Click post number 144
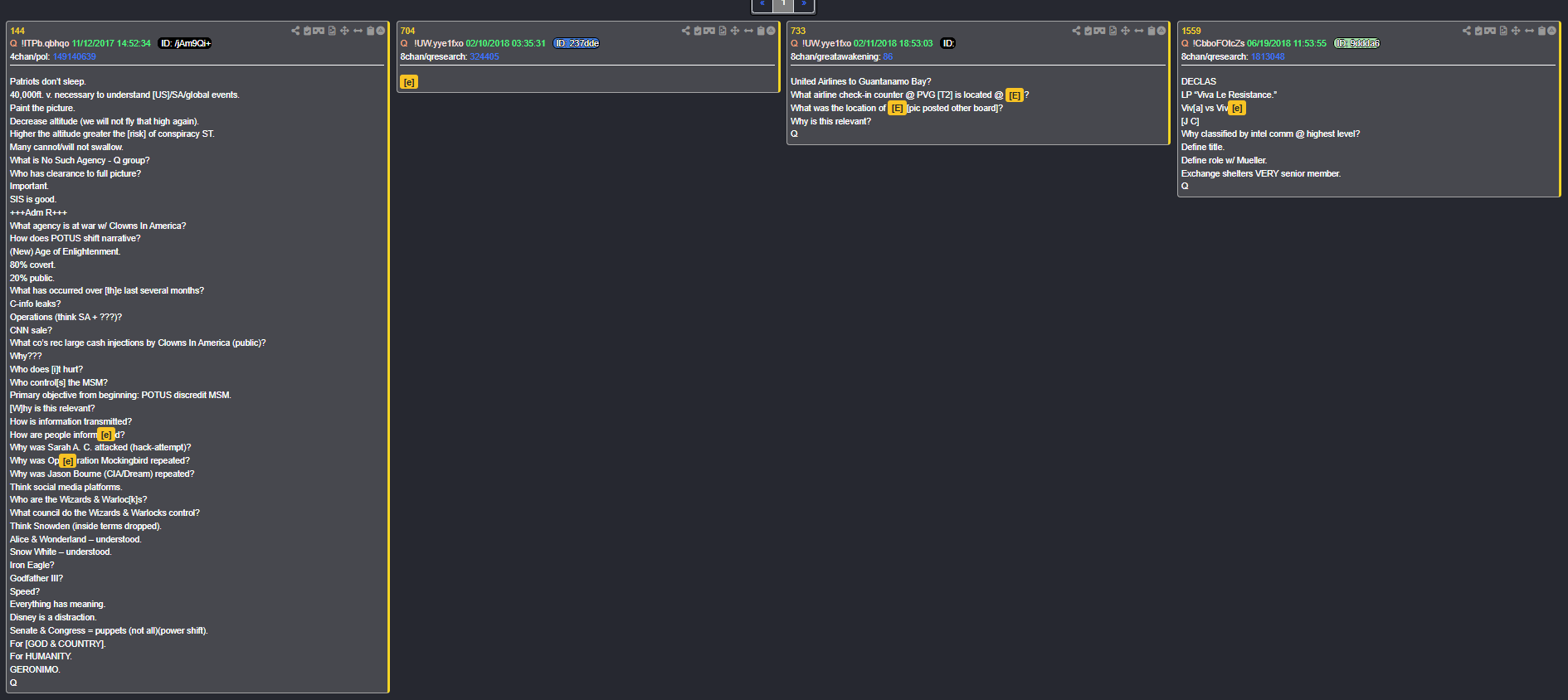This screenshot has width=1568, height=700. pyautogui.click(x=17, y=31)
